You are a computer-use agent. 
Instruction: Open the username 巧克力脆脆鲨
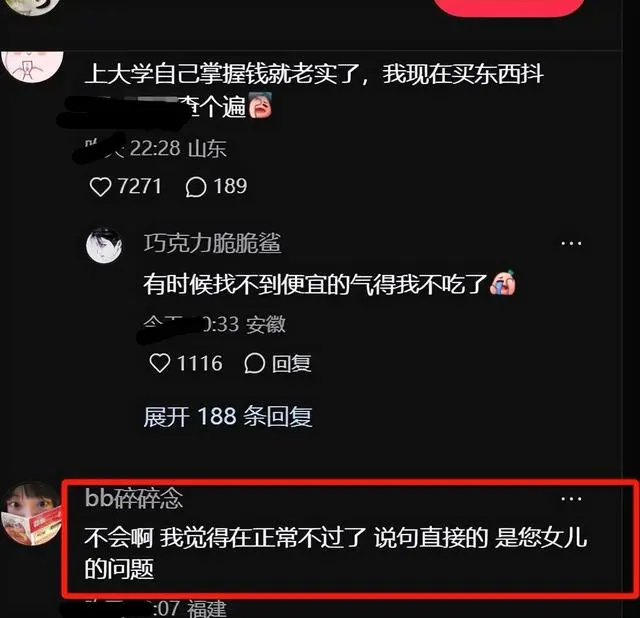click(212, 243)
